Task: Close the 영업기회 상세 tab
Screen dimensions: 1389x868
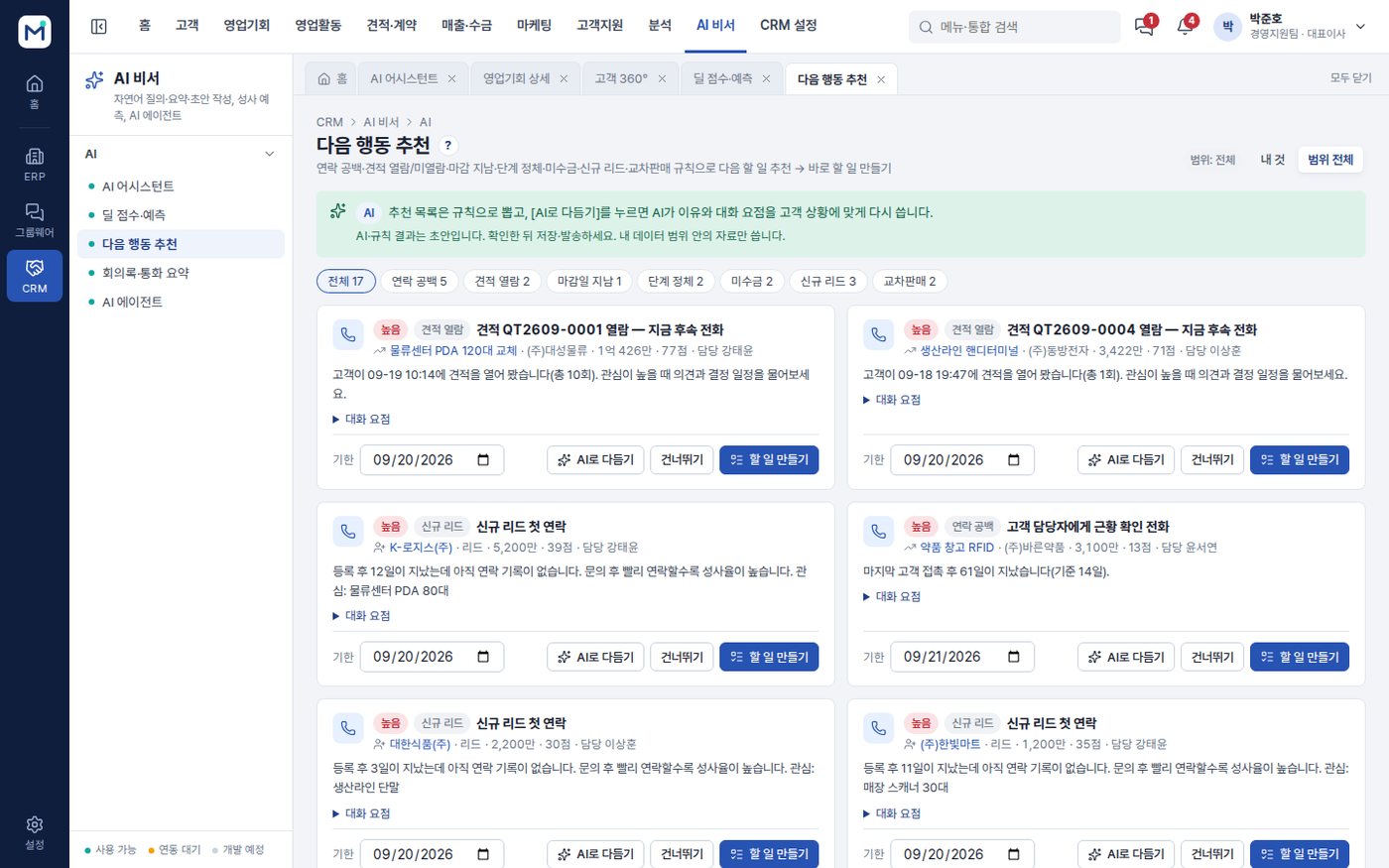Action: tap(564, 78)
